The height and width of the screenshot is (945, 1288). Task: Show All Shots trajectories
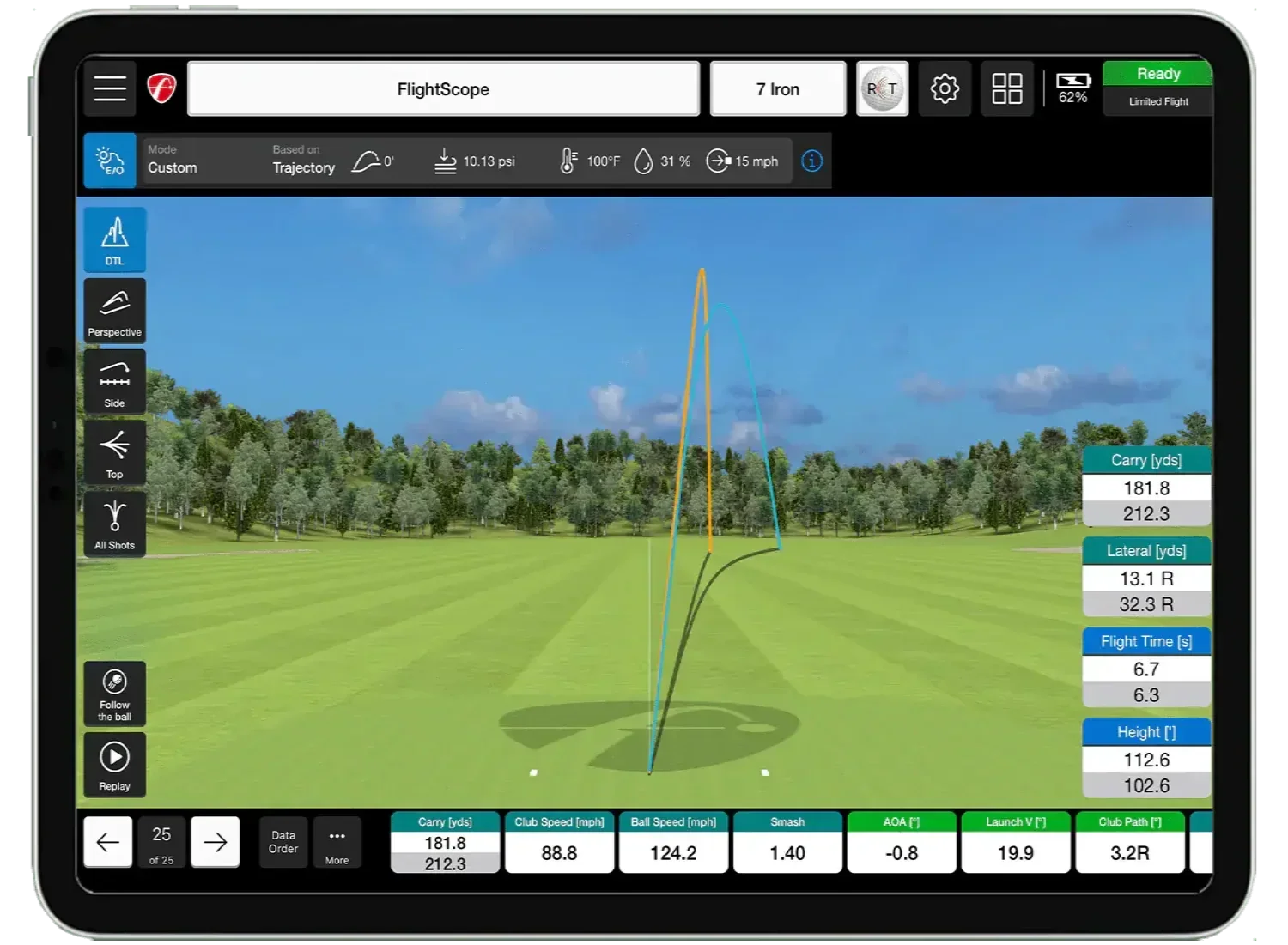point(114,524)
